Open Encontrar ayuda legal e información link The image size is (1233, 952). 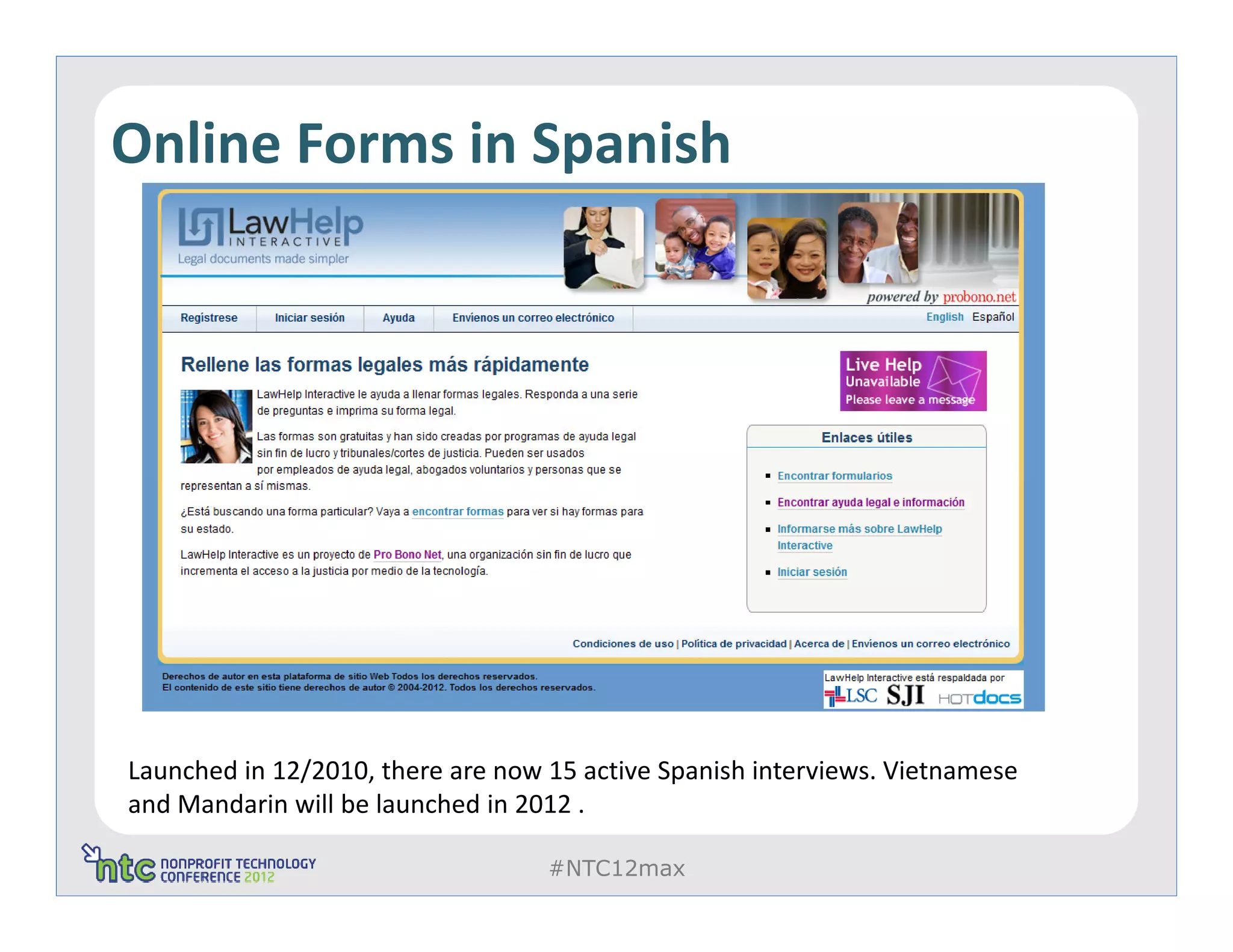[871, 502]
